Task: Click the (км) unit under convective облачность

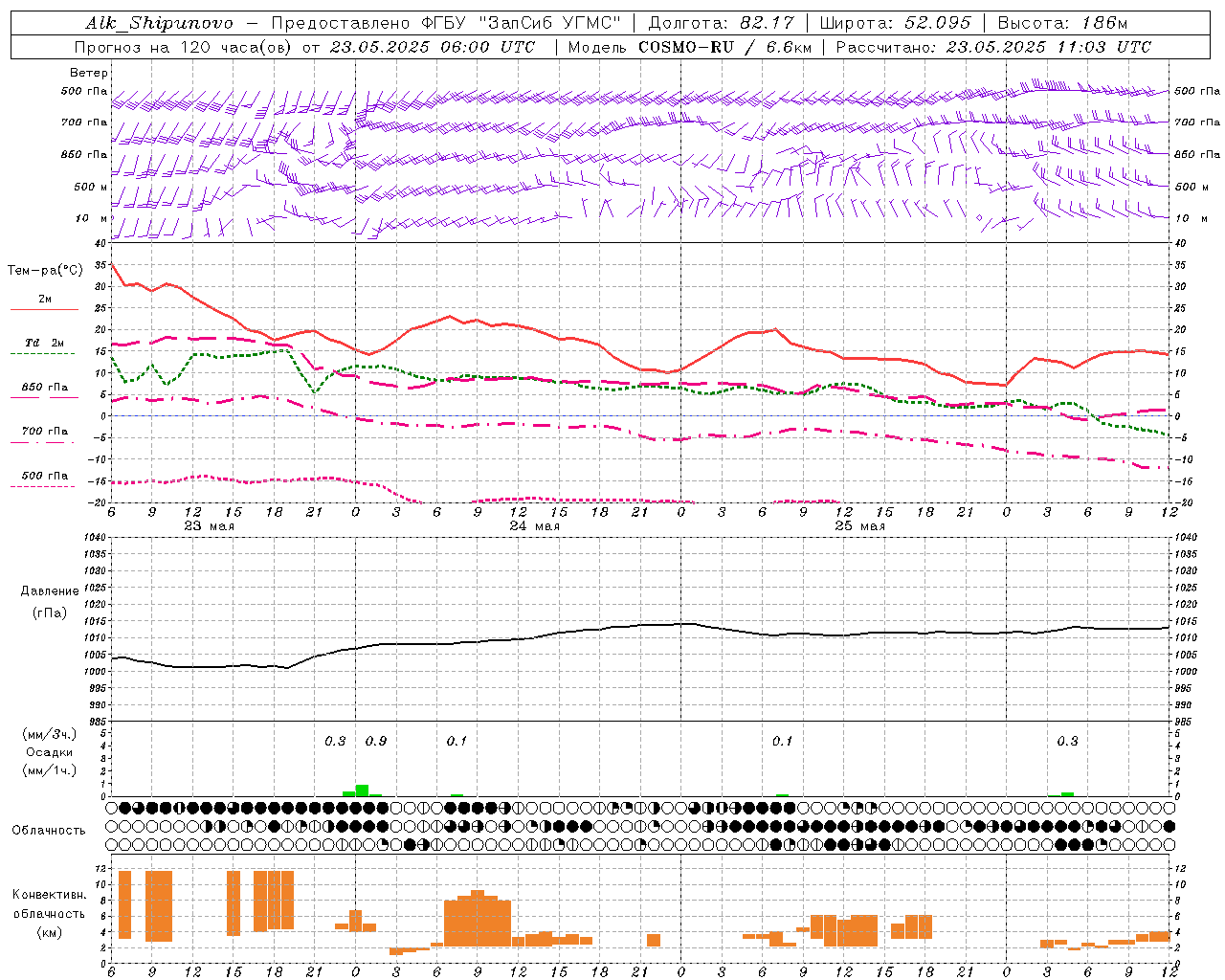Action: click(49, 932)
